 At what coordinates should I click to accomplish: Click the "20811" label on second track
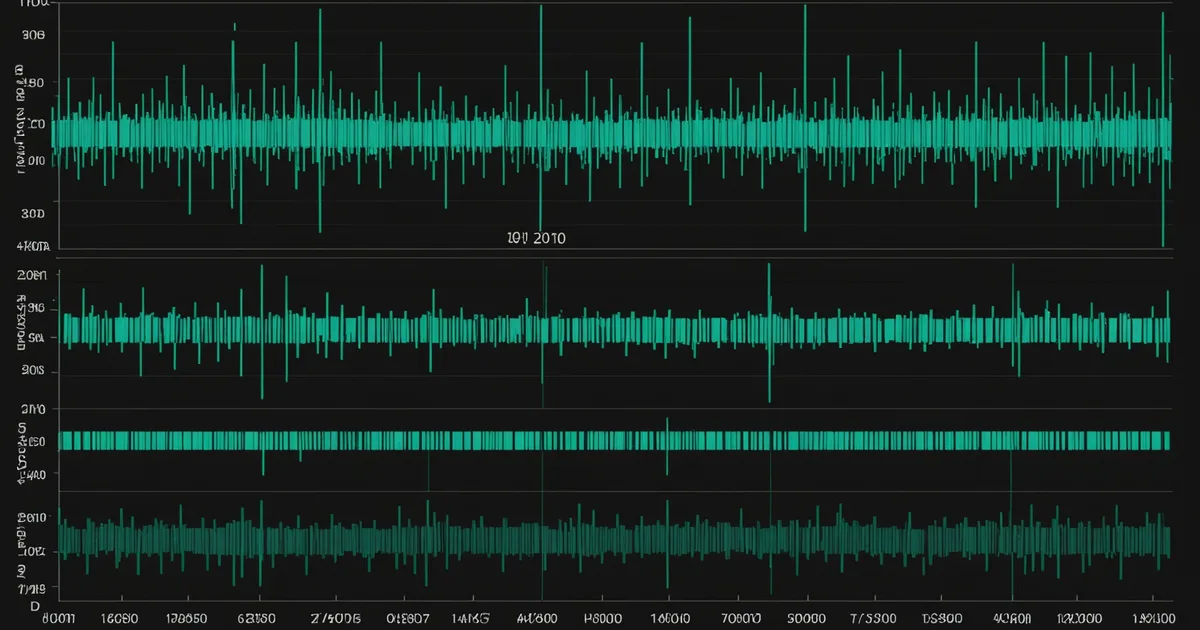click(x=33, y=275)
